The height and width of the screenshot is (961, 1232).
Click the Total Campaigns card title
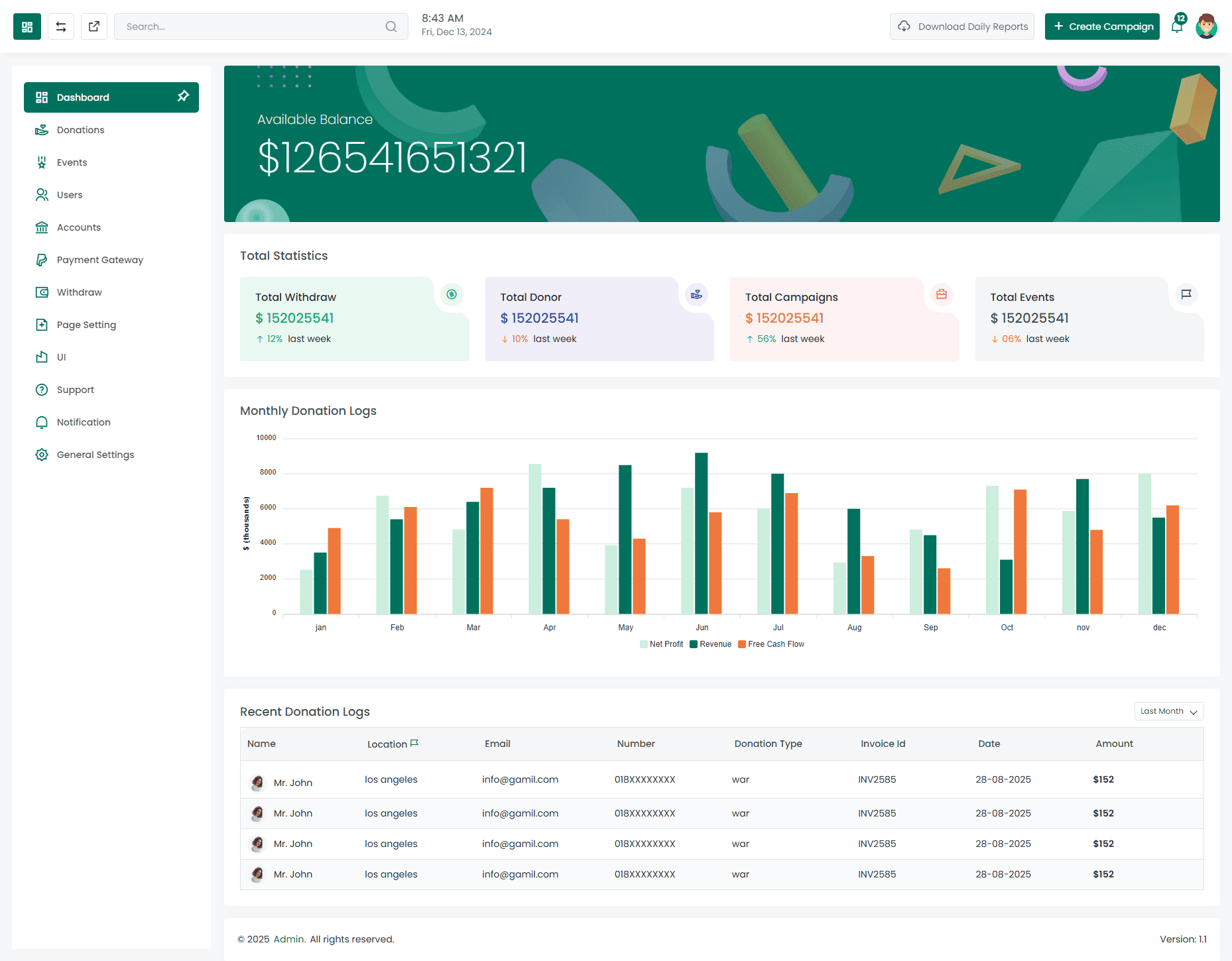792,297
